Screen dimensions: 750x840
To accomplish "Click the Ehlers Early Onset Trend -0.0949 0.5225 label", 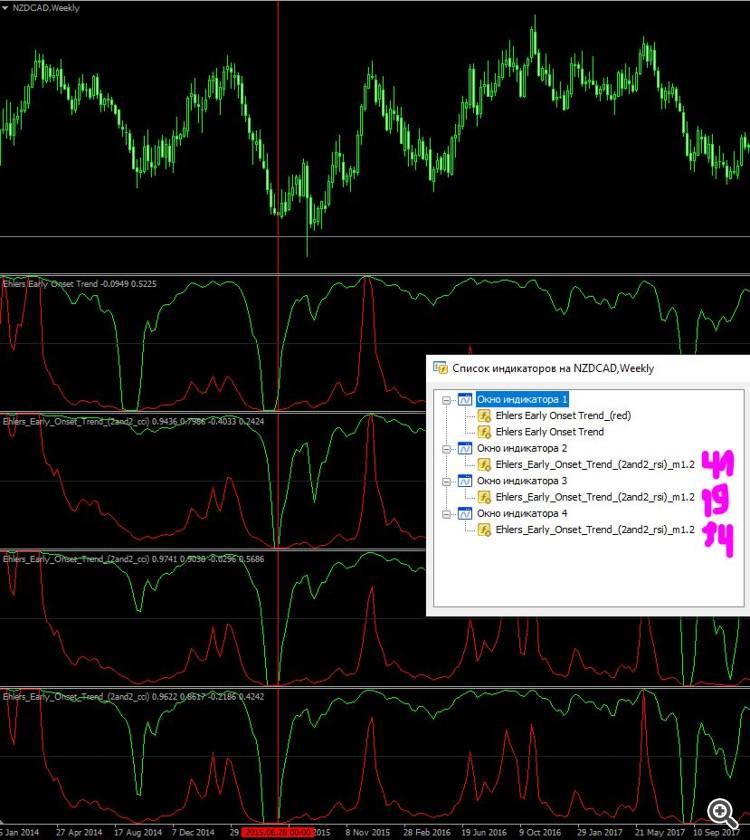I will pos(80,284).
